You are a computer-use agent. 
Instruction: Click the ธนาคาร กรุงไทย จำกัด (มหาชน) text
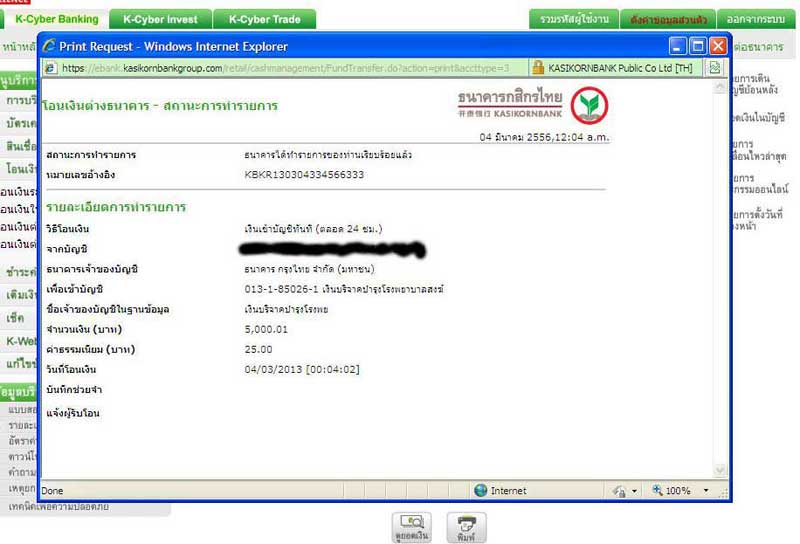309,269
